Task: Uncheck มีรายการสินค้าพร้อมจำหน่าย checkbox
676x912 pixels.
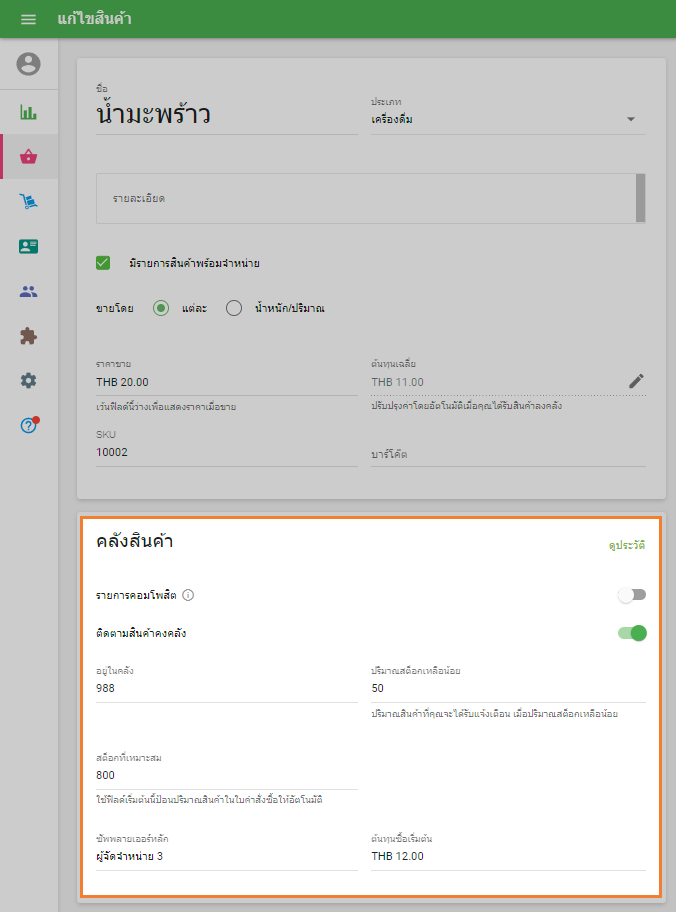Action: pyautogui.click(x=103, y=263)
